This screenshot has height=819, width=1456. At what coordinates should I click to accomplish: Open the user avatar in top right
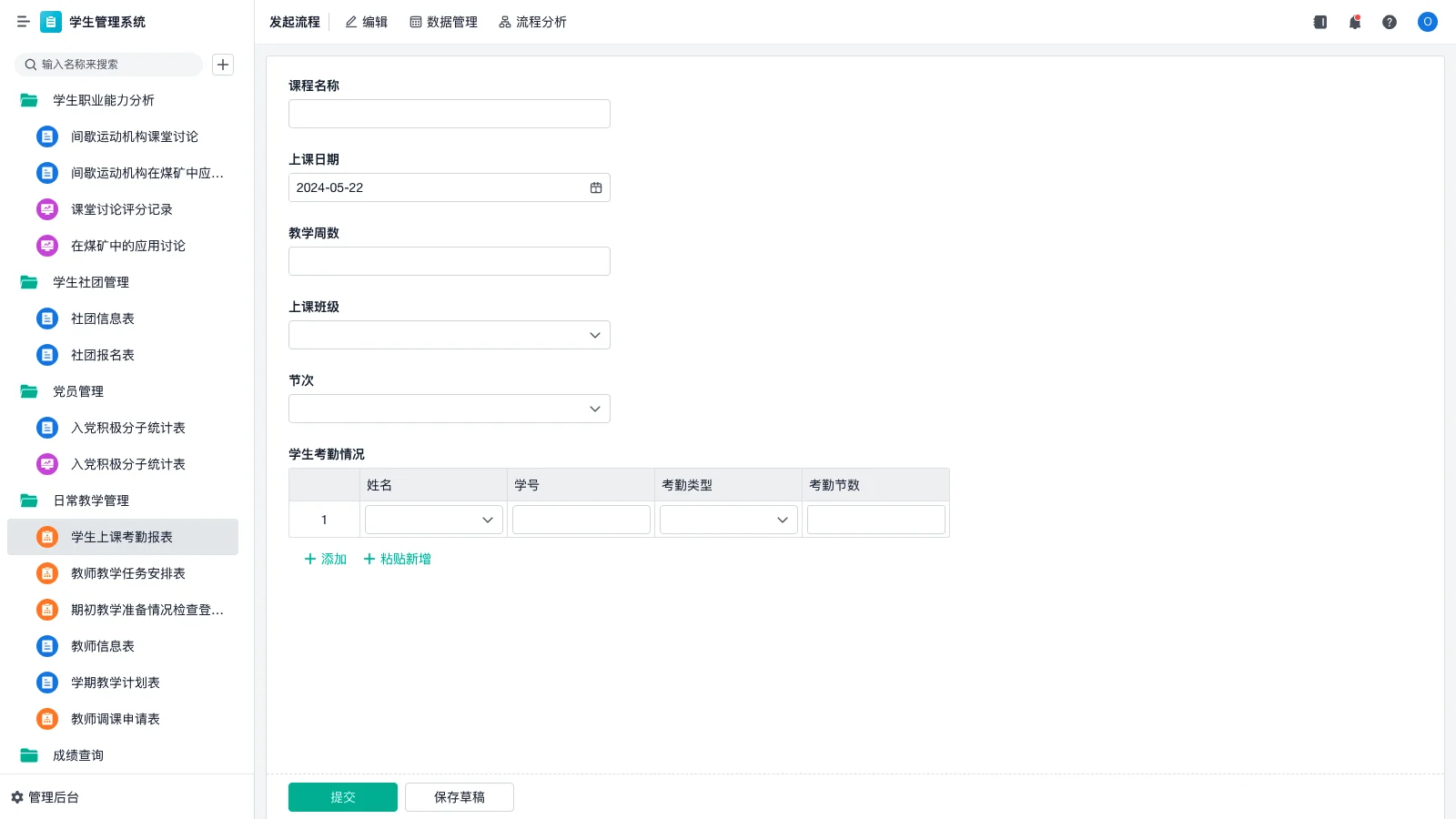click(x=1426, y=22)
